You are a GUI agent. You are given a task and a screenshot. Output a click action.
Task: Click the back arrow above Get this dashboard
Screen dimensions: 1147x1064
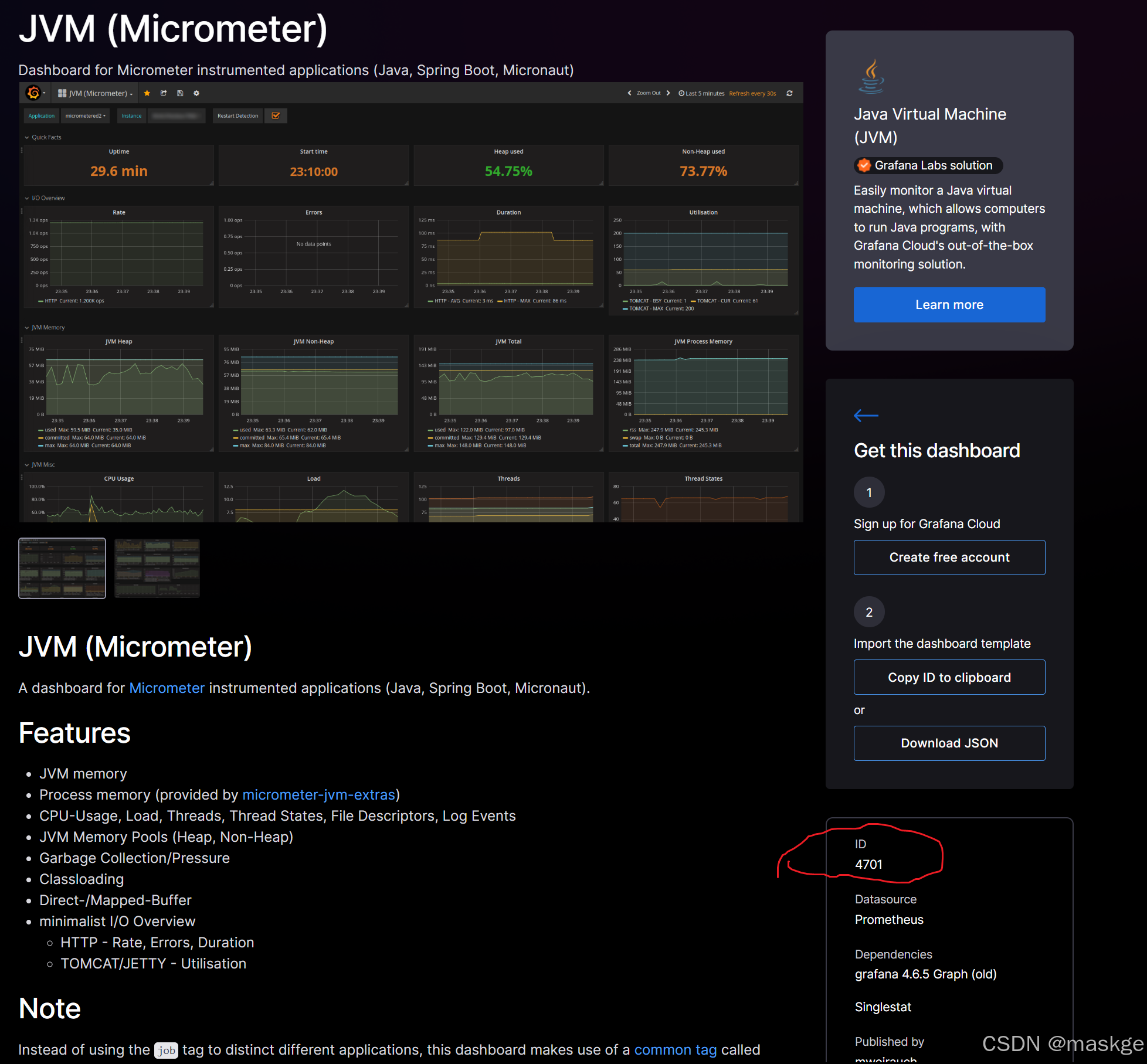866,416
